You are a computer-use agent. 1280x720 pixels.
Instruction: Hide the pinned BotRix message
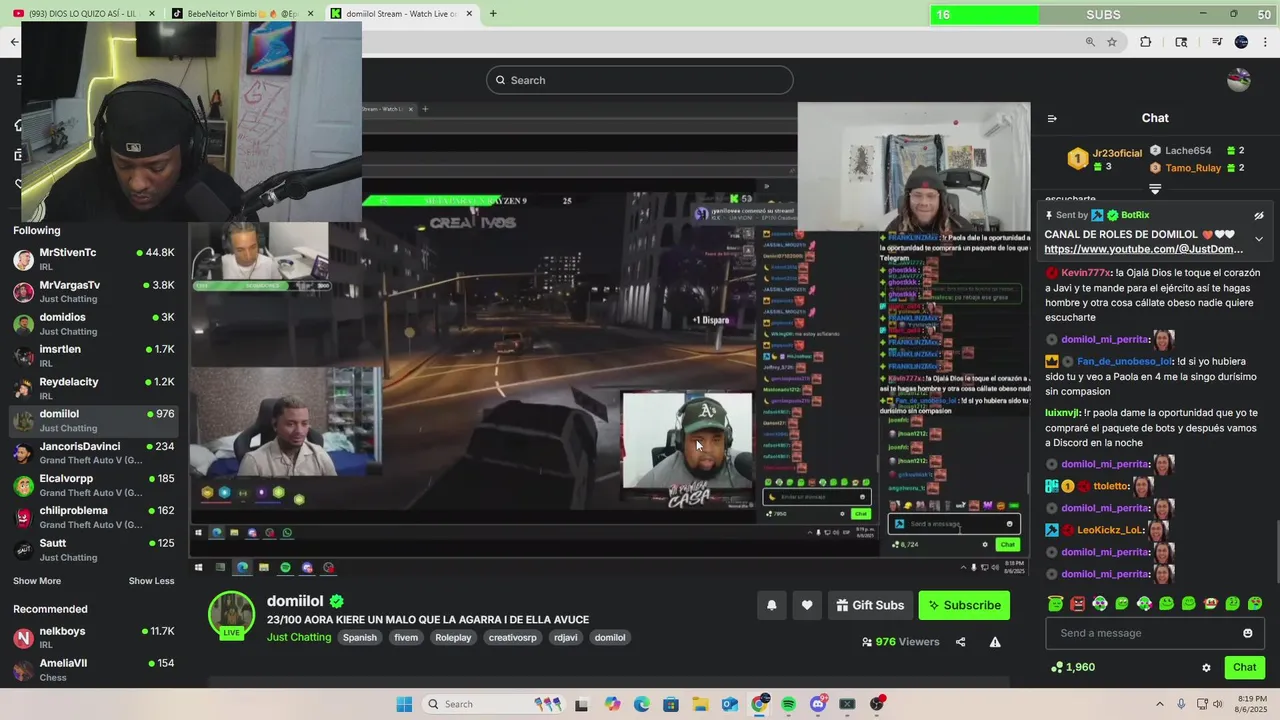pos(1259,215)
